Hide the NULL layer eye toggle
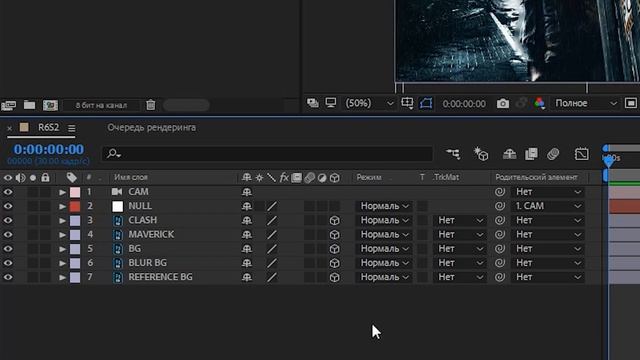 tap(8, 206)
